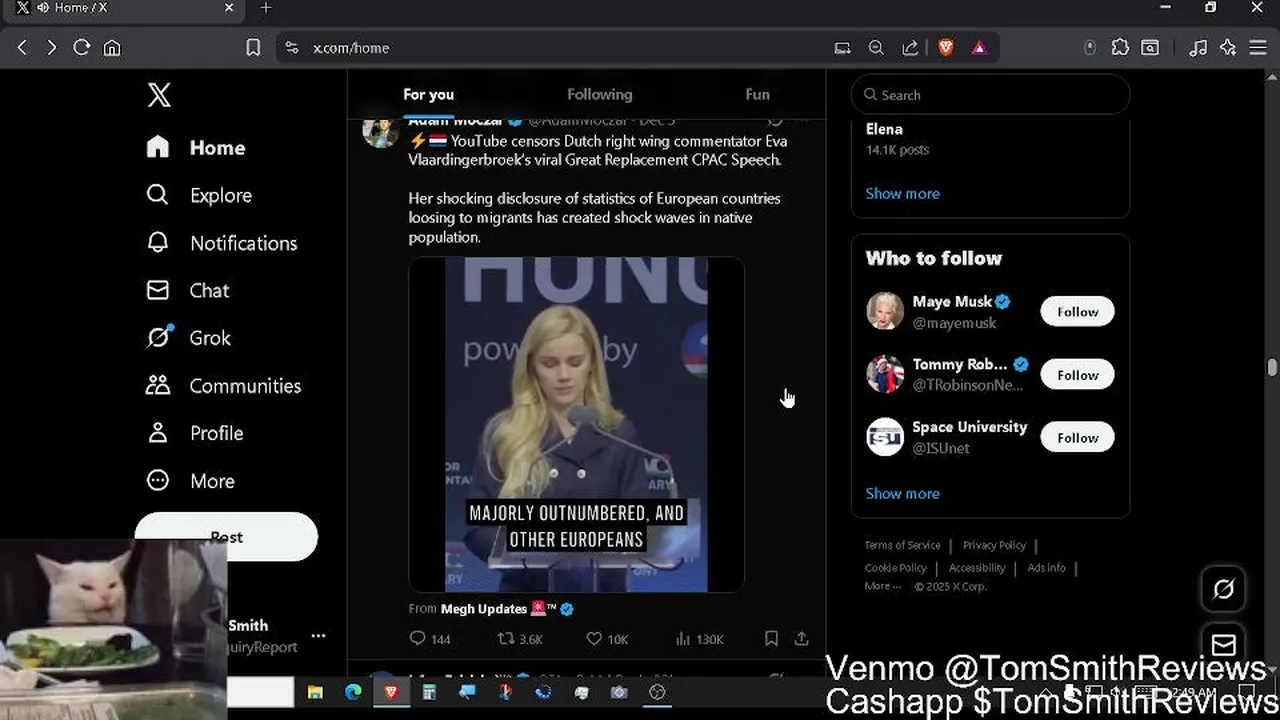Open the Privacy Policy link

(x=994, y=545)
